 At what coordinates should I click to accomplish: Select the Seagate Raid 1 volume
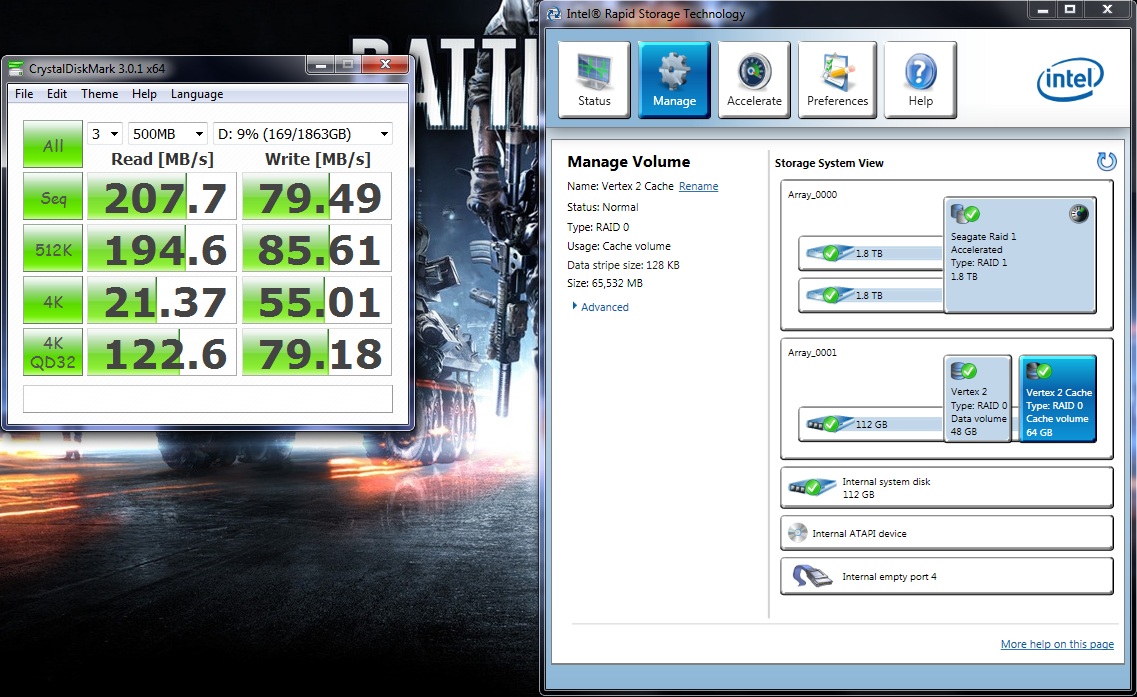1020,255
